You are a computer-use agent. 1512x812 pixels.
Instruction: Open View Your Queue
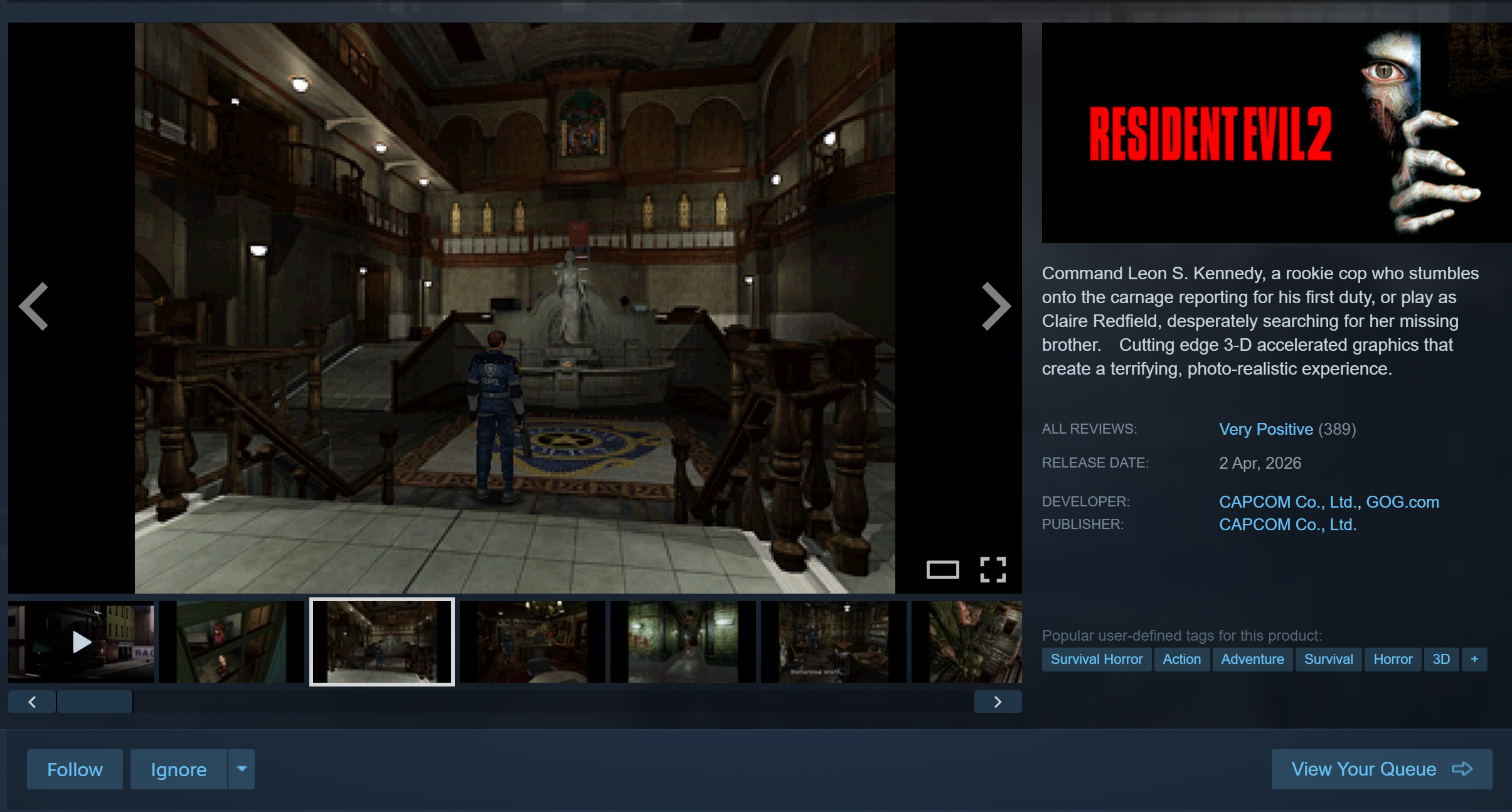(1381, 769)
